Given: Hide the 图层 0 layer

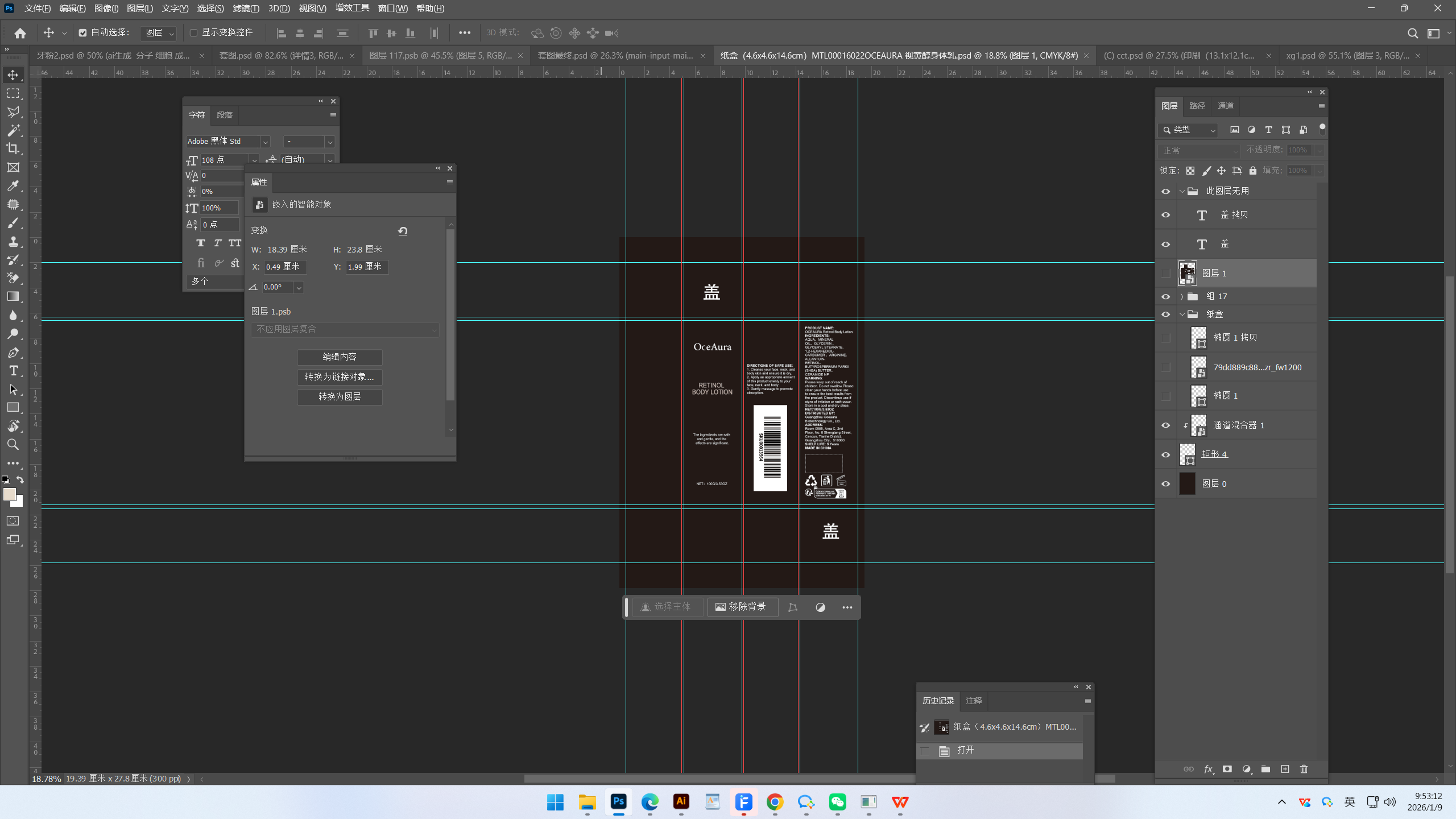Looking at the screenshot, I should [x=1165, y=484].
